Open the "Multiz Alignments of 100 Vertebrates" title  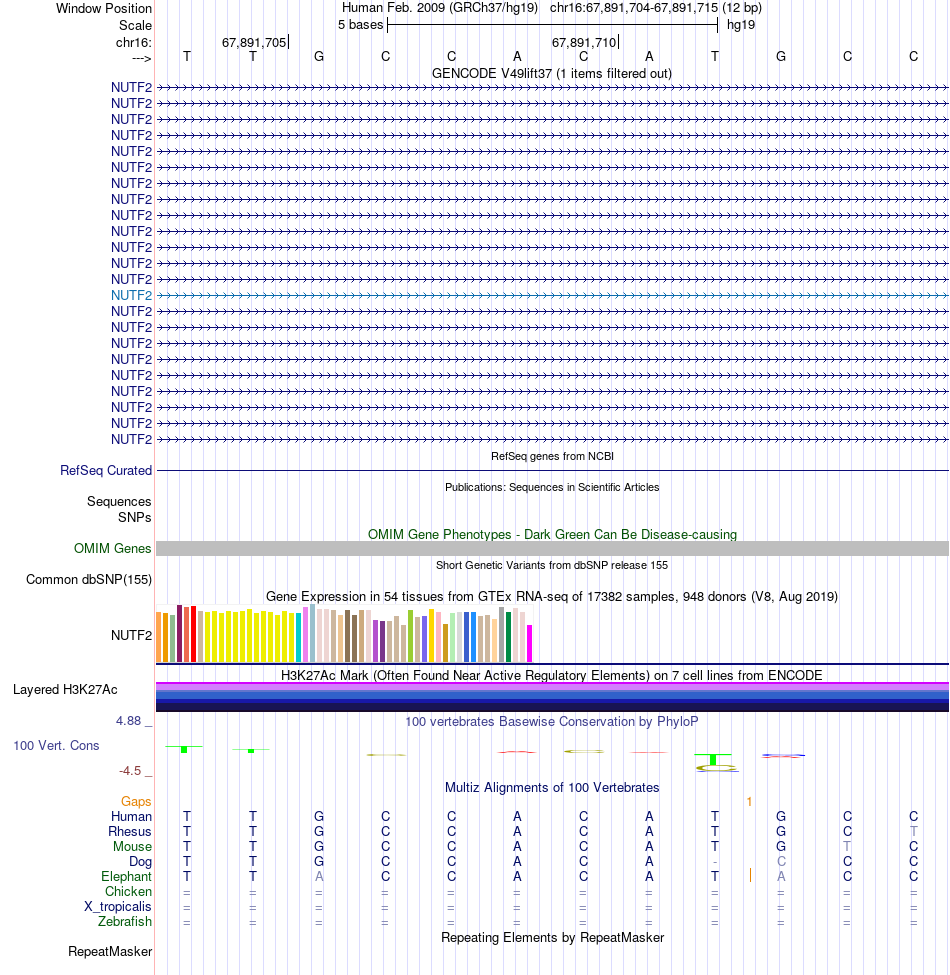[552, 788]
